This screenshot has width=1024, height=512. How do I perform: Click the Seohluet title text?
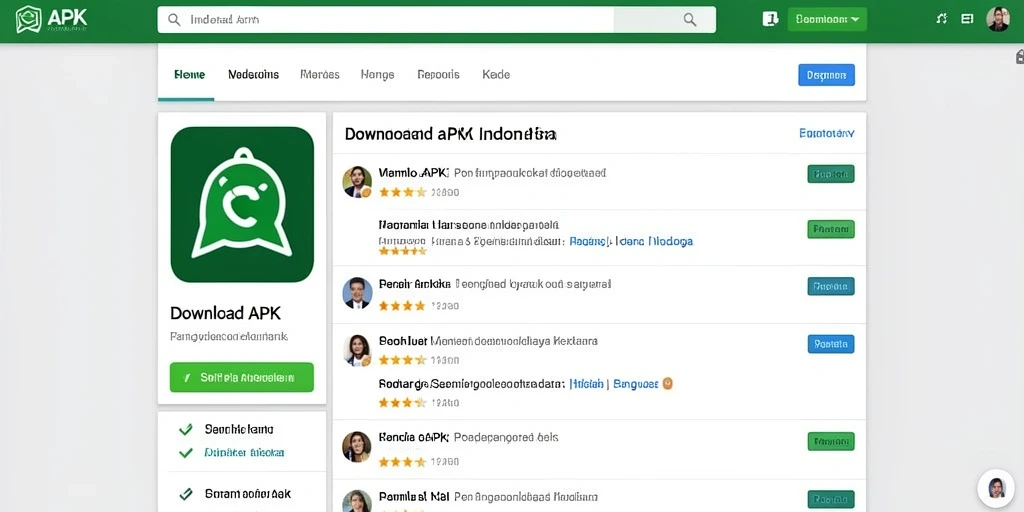coord(403,341)
